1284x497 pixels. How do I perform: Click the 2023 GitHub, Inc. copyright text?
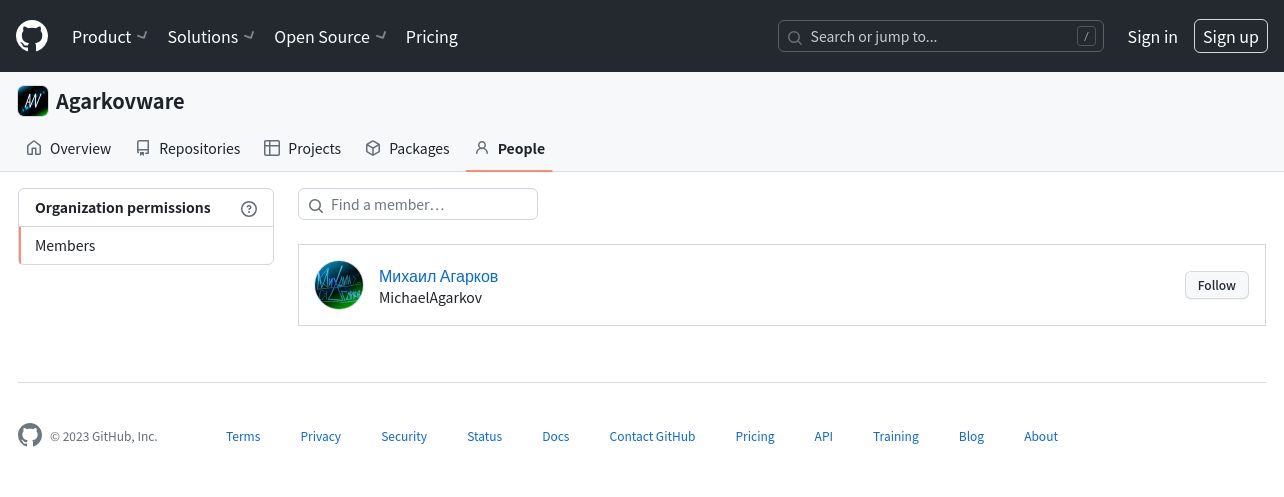tap(104, 436)
